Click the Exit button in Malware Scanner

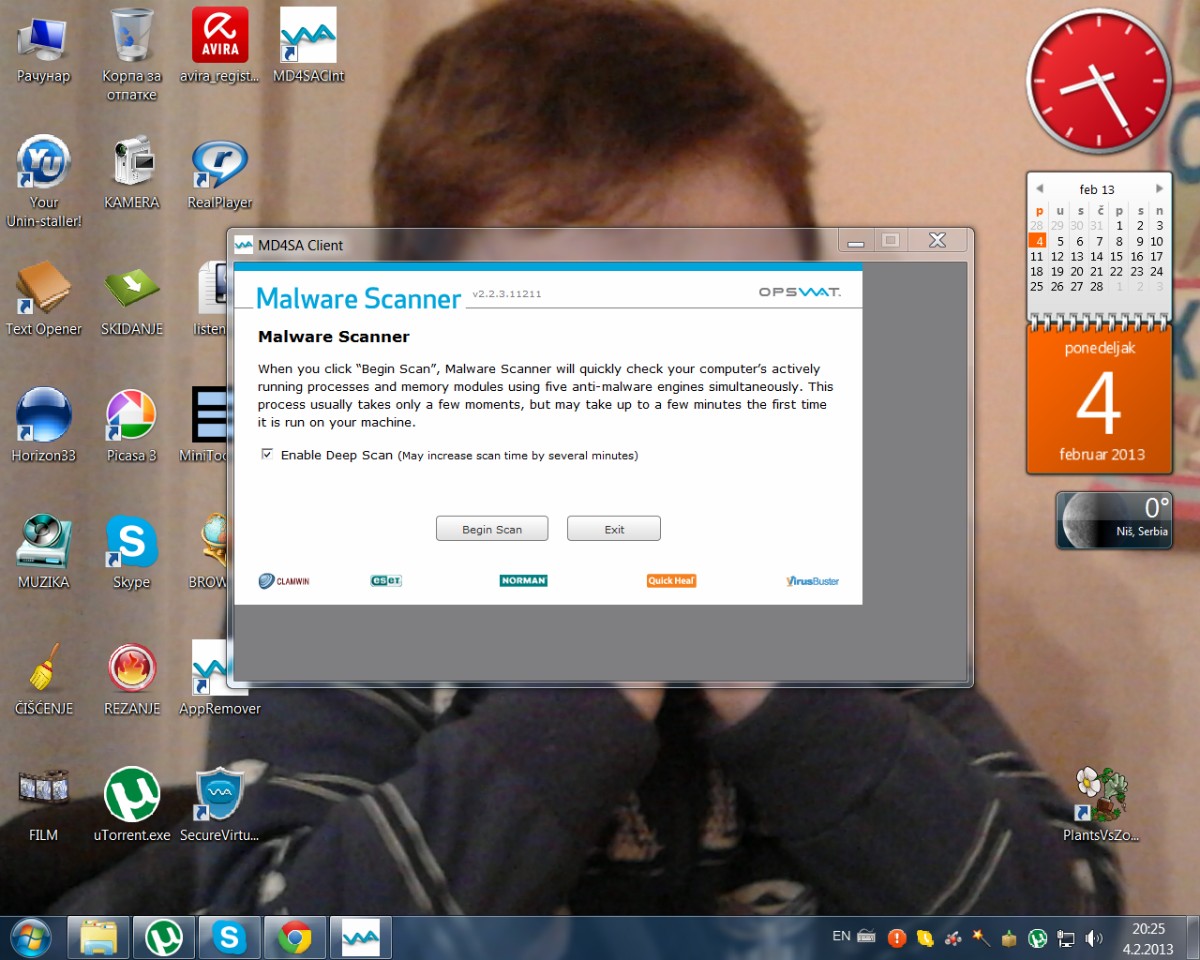[614, 529]
